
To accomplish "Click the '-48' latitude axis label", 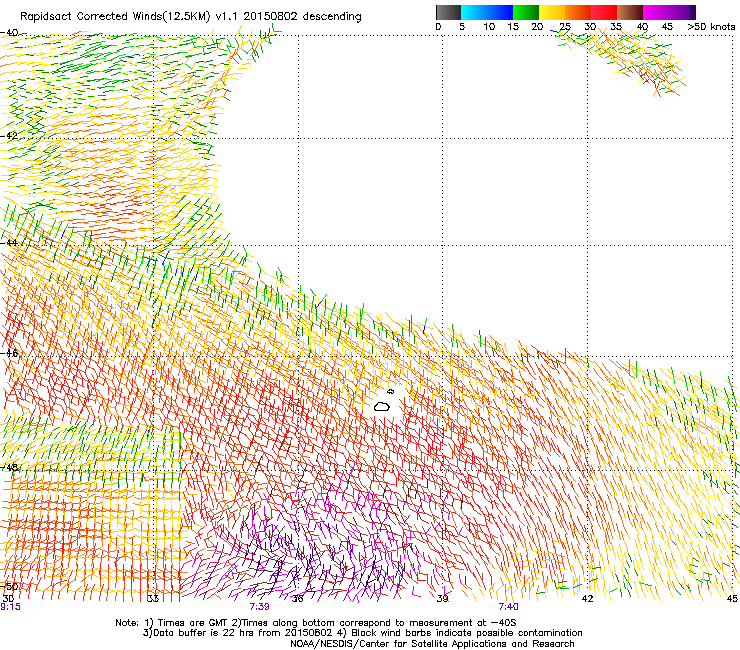I will pyautogui.click(x=9, y=467).
